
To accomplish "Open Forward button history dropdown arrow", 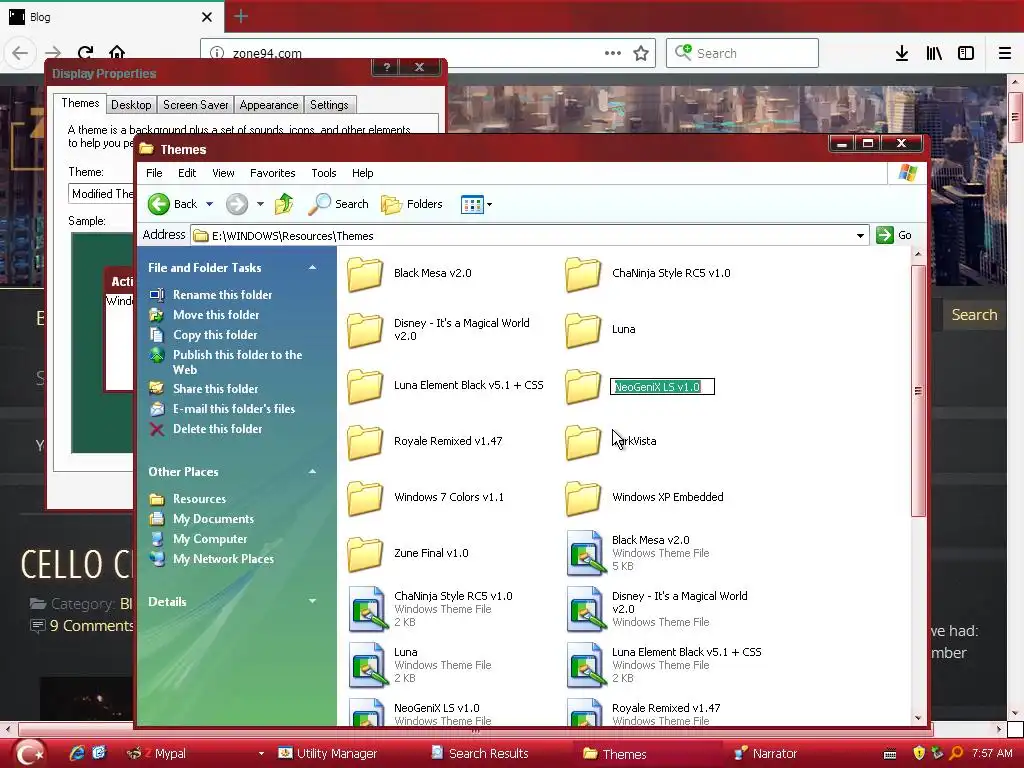I will click(260, 204).
